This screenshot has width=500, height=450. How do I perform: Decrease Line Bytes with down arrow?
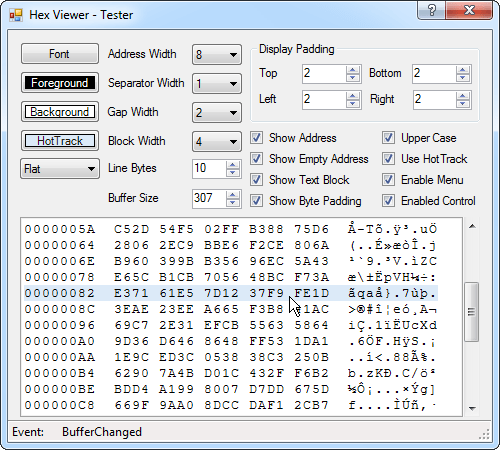tap(233, 172)
